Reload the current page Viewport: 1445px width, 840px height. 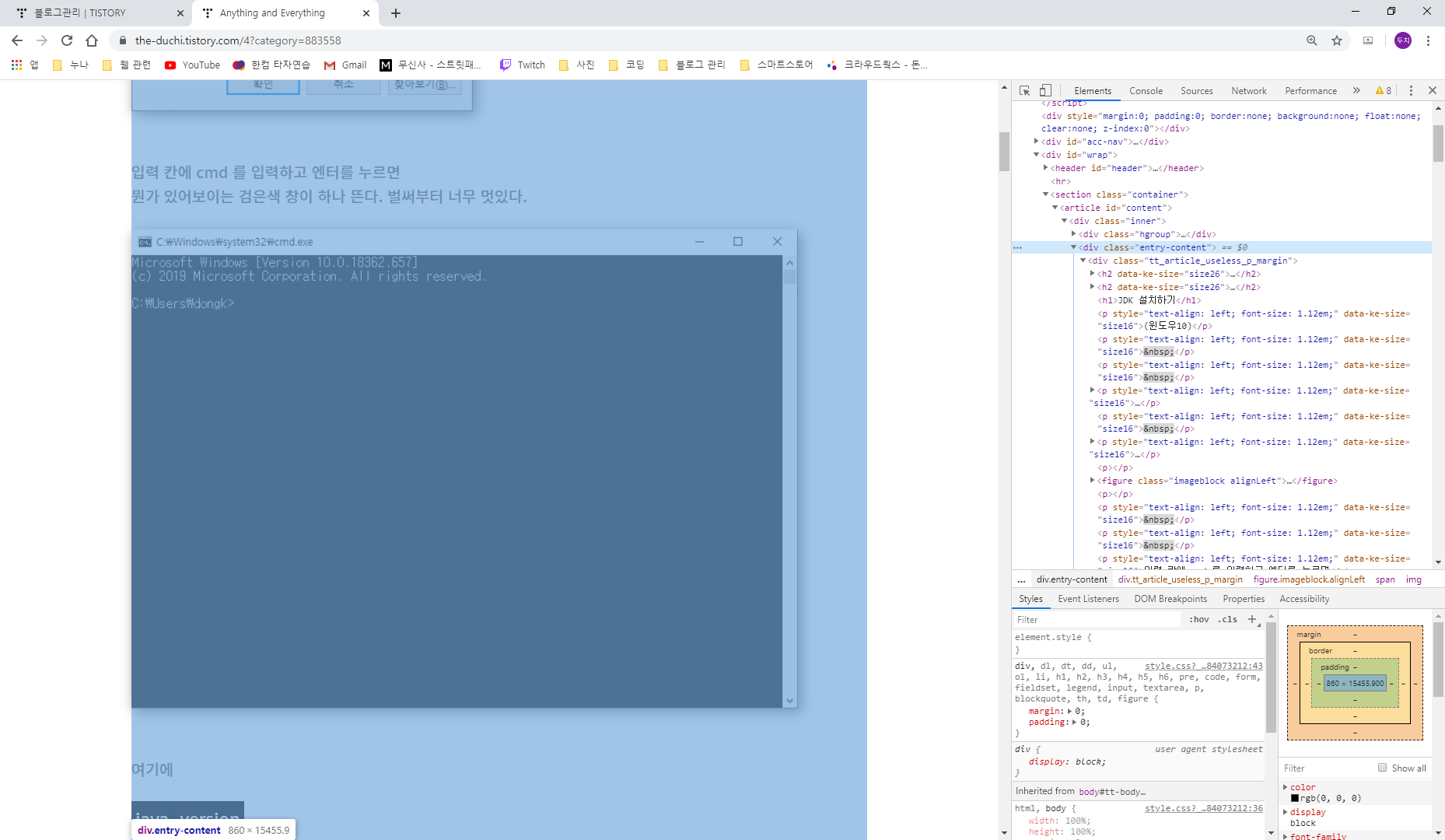tap(67, 40)
